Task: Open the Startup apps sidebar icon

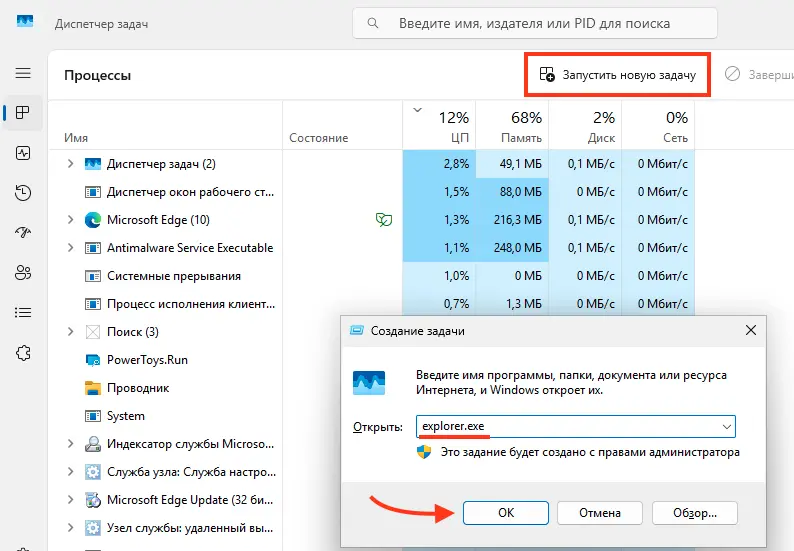Action: click(23, 232)
